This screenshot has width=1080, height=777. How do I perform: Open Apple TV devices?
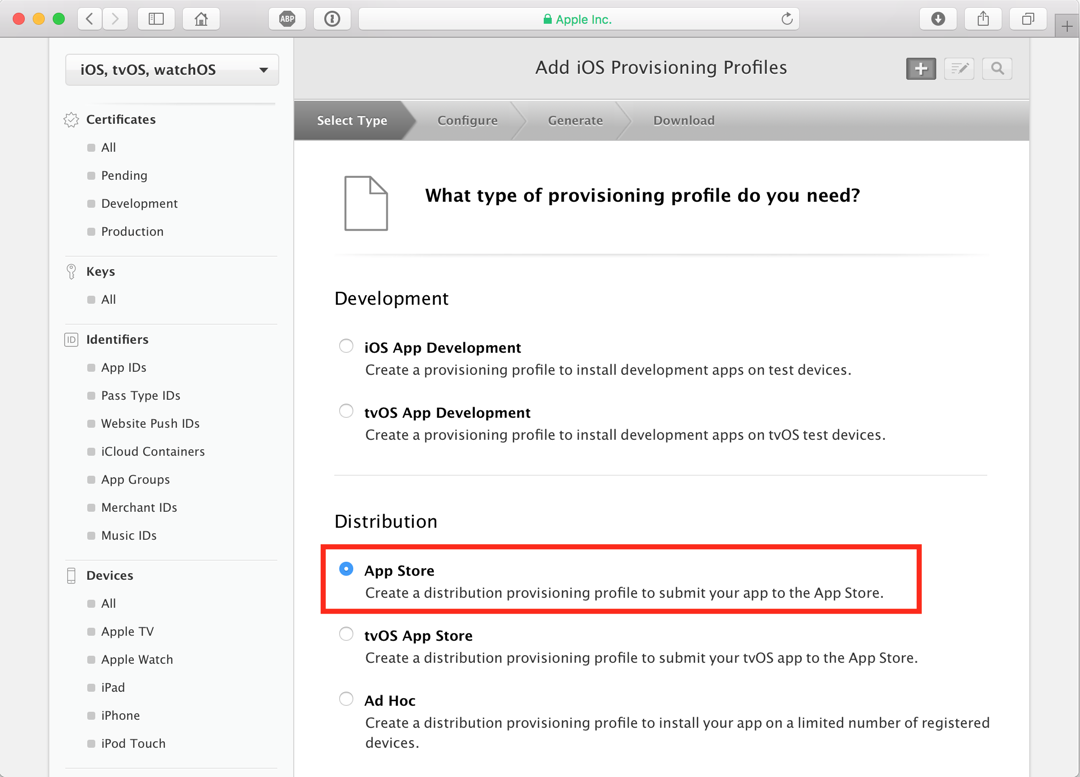click(127, 632)
